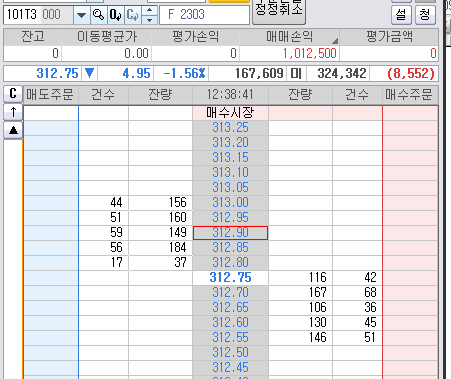The width and height of the screenshot is (451, 379).
Task: Select price 313.15 in the ladder
Action: click(230, 158)
